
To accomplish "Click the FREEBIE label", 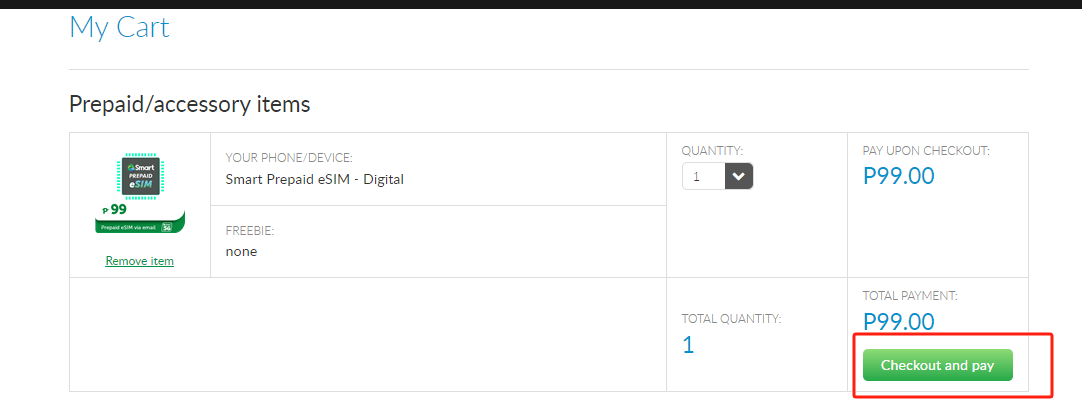I will pyautogui.click(x=250, y=231).
